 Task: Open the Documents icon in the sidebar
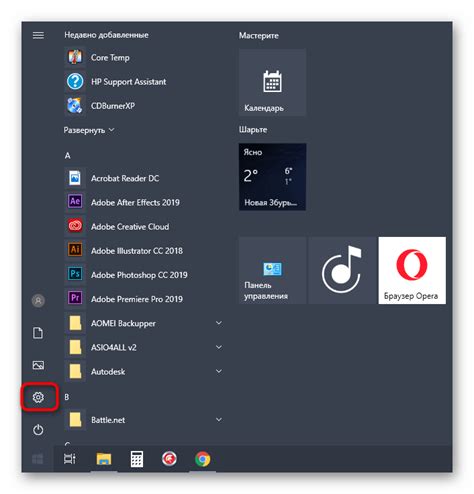click(38, 333)
